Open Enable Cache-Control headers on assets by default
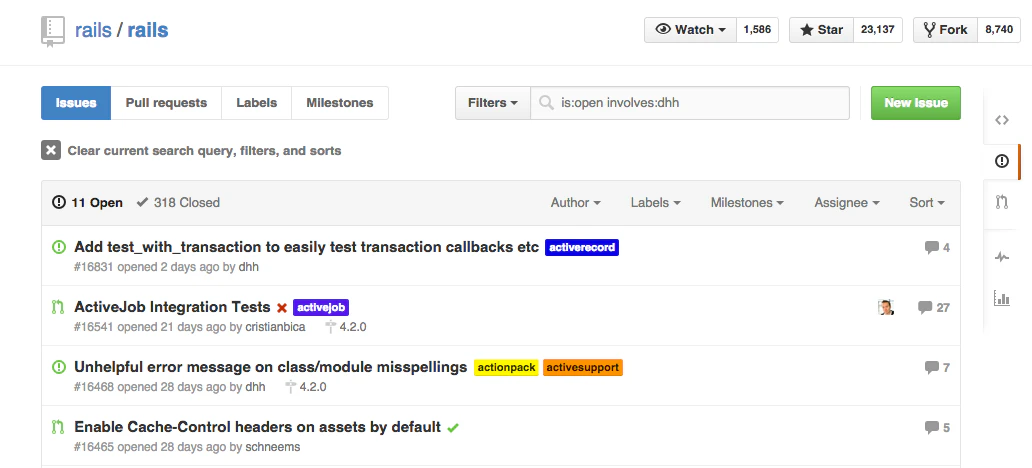The height and width of the screenshot is (468, 1032). coord(257,427)
